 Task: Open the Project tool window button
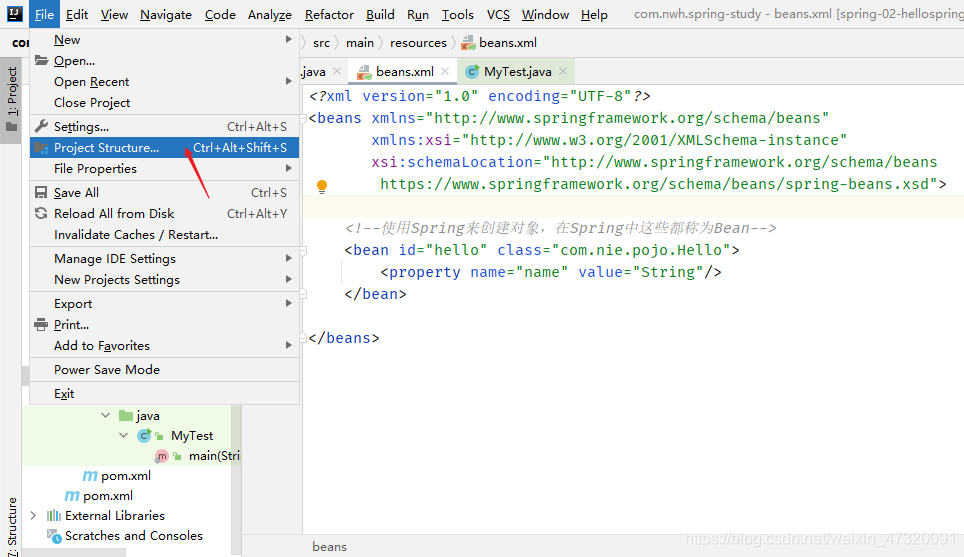[11, 101]
